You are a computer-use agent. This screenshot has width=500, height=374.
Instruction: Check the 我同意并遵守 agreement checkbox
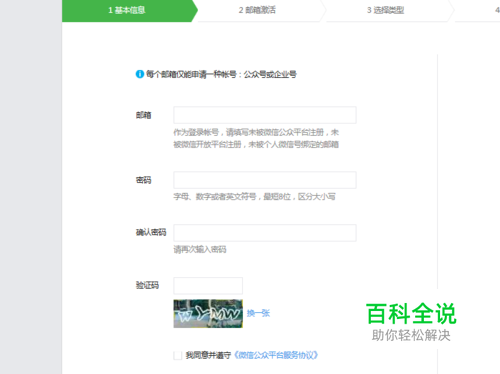click(178, 355)
